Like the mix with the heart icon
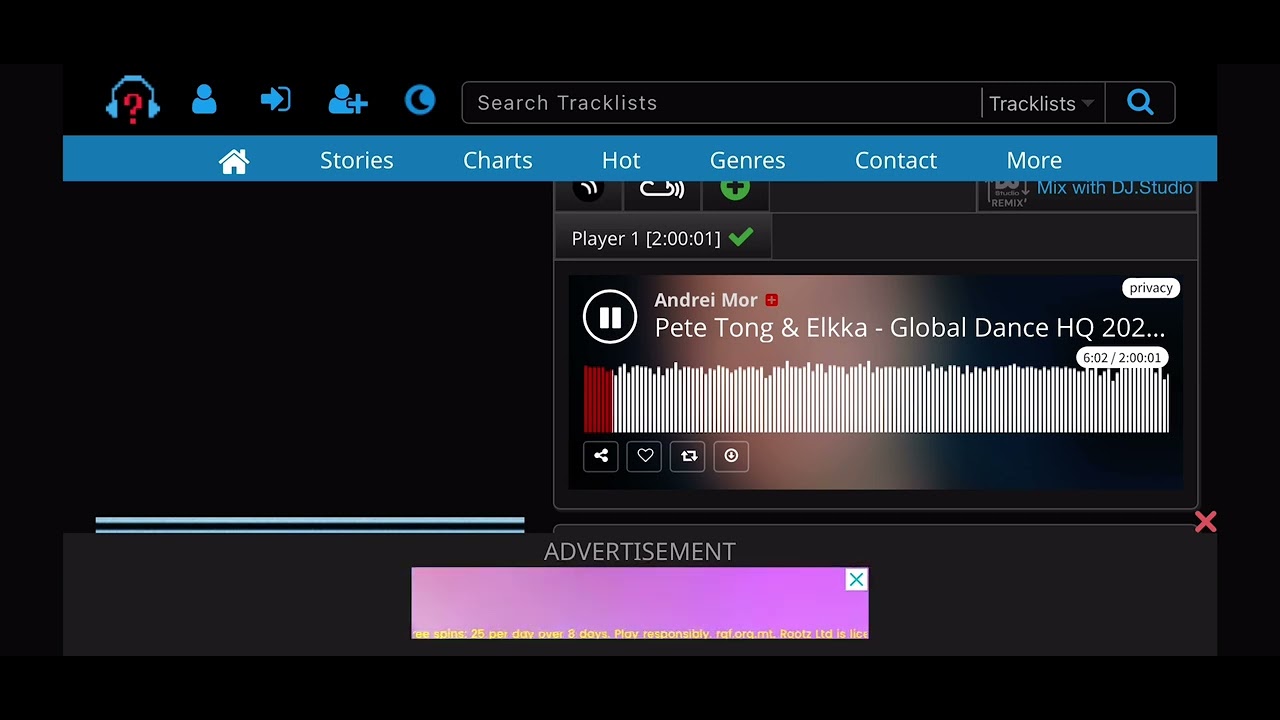1280x720 pixels. [645, 456]
